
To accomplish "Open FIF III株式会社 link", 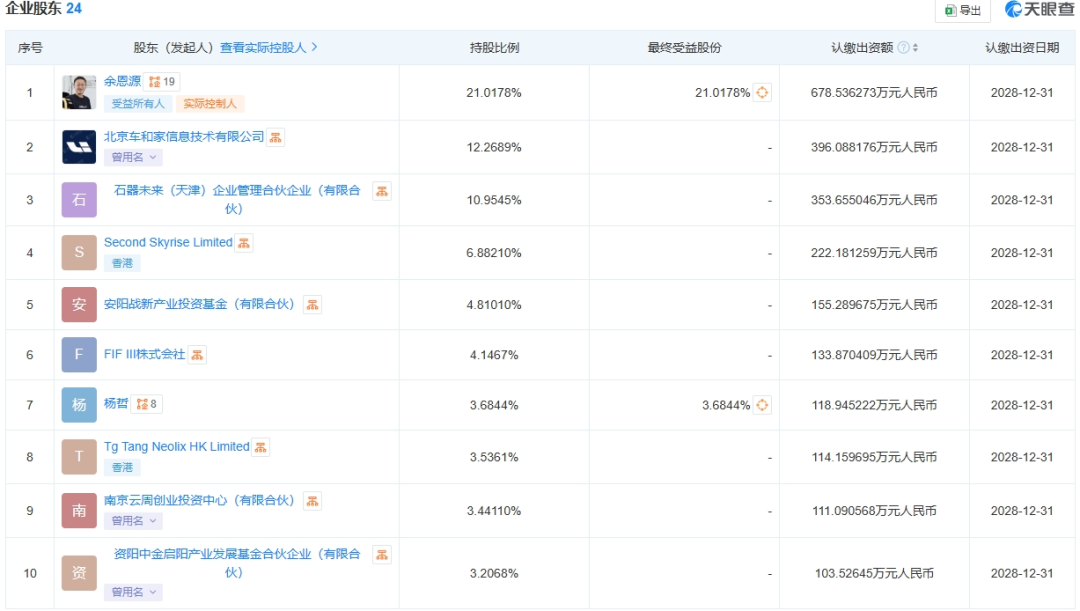I will tap(145, 355).
